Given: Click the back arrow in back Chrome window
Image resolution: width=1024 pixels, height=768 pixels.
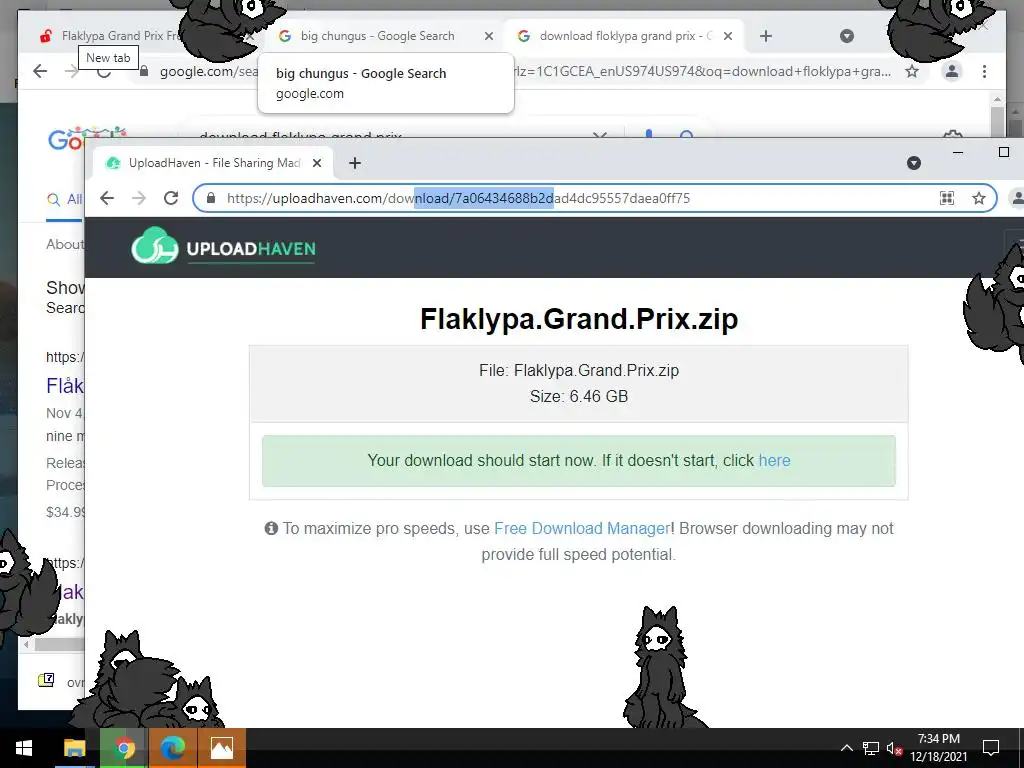Looking at the screenshot, I should 40,71.
